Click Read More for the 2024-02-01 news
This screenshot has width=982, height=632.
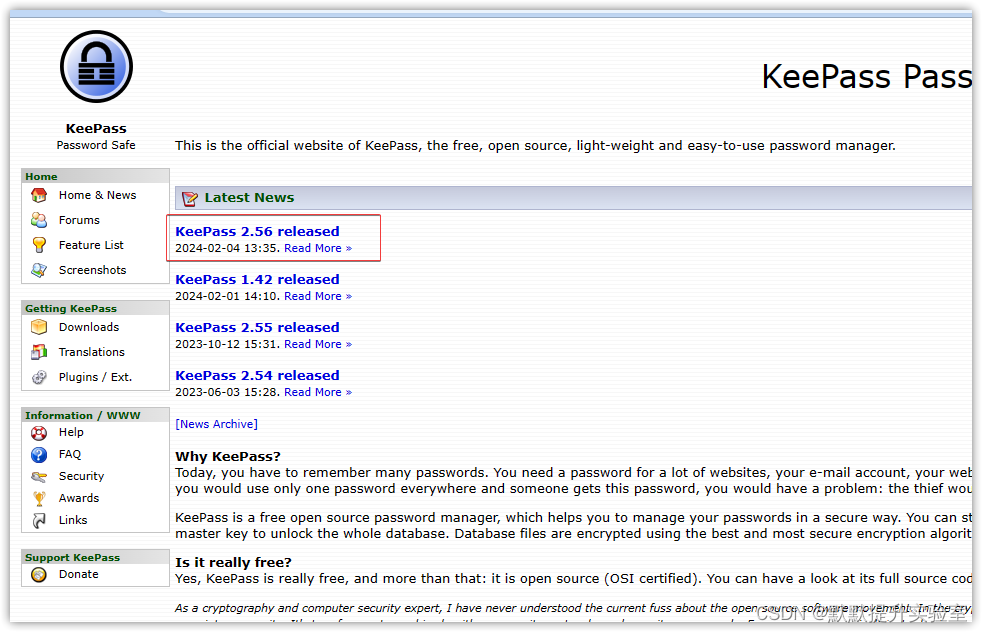[318, 296]
